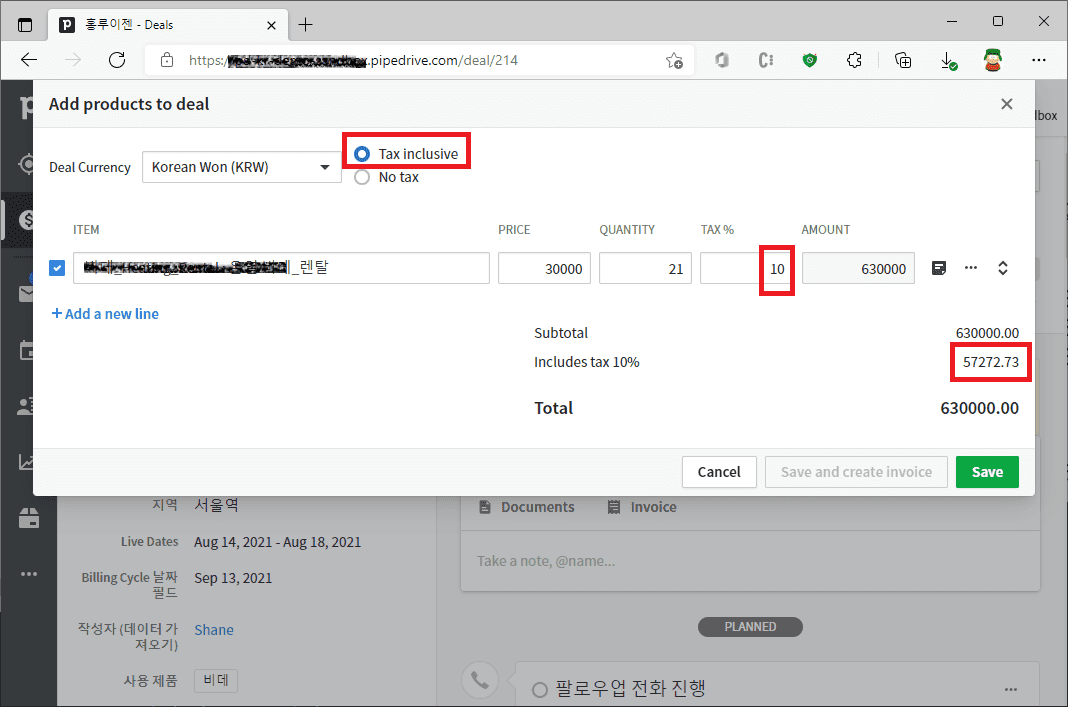Click the Quantity field showing 21
1068x707 pixels.
(x=645, y=268)
